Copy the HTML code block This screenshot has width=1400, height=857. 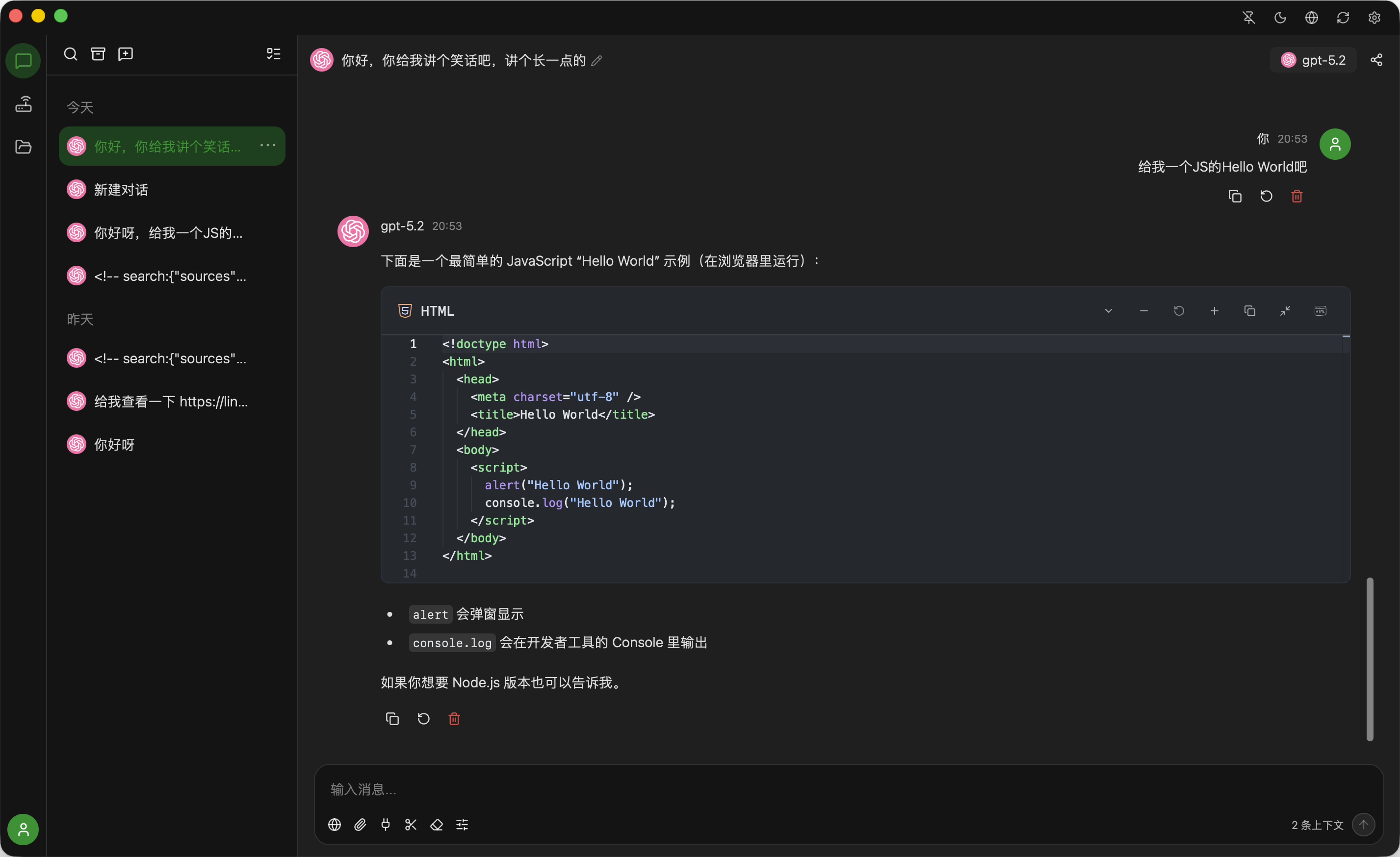1250,311
